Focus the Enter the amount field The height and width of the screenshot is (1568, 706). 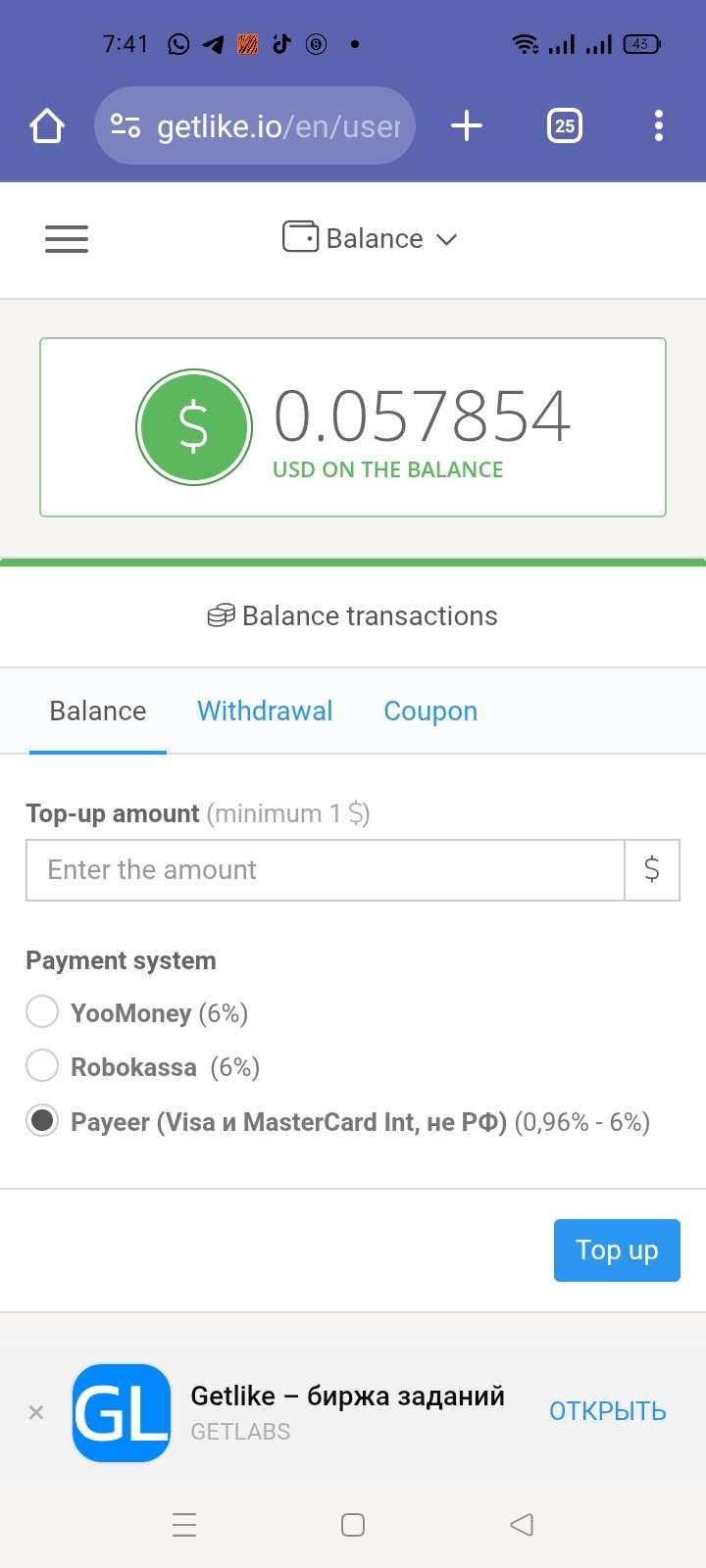(x=326, y=869)
